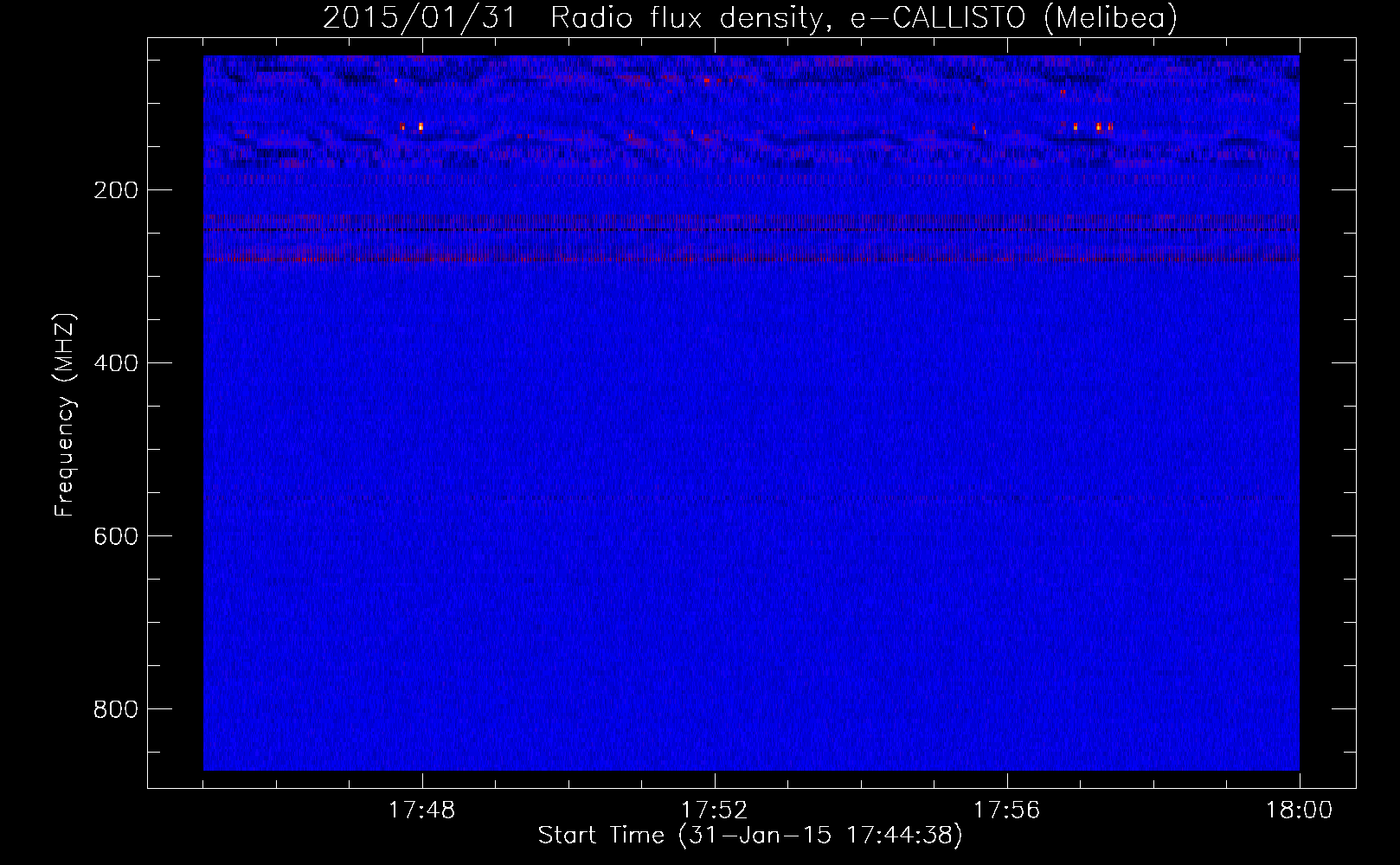Image resolution: width=1400 pixels, height=865 pixels.
Task: Click the 17:52 time tick label
Action: pos(715,811)
